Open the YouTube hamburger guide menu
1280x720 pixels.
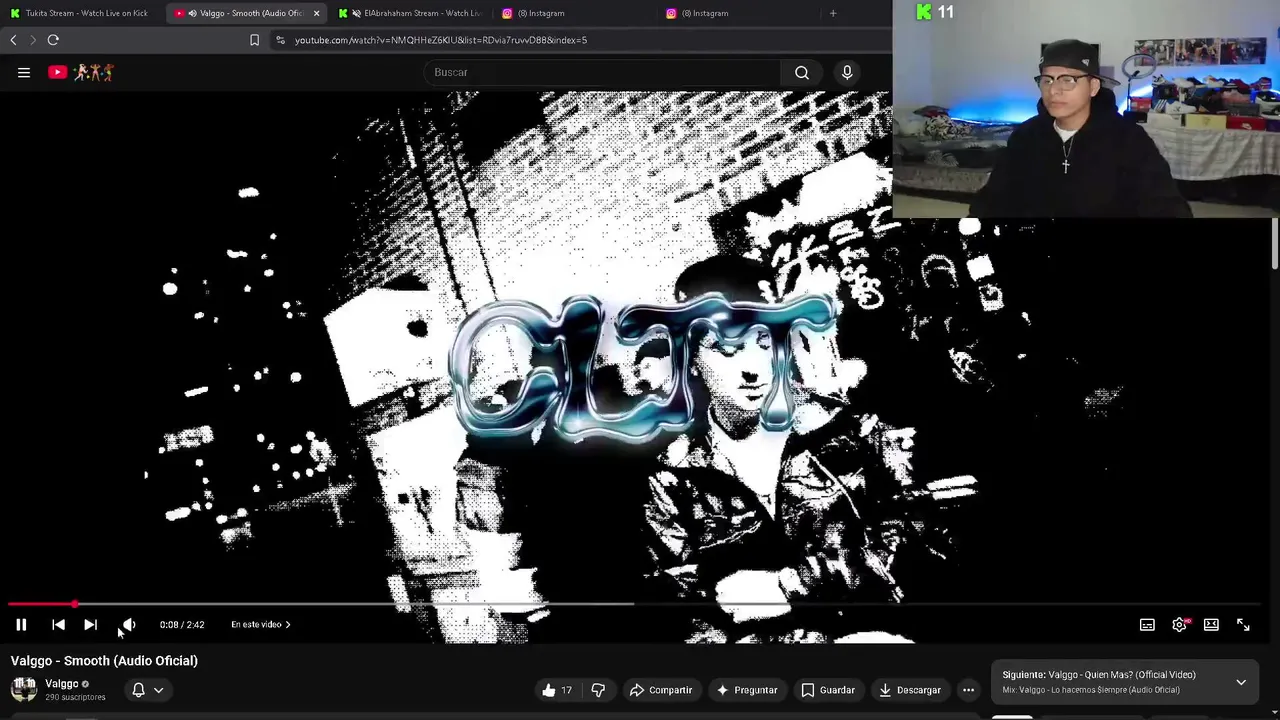point(24,72)
